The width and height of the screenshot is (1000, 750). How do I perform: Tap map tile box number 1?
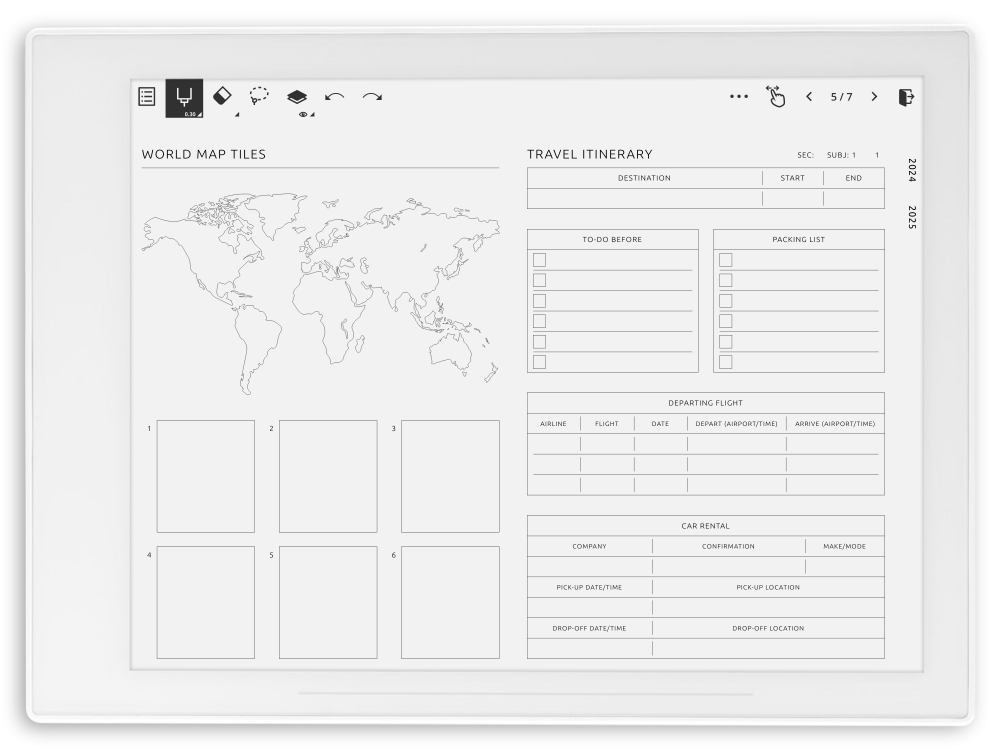[x=206, y=476]
